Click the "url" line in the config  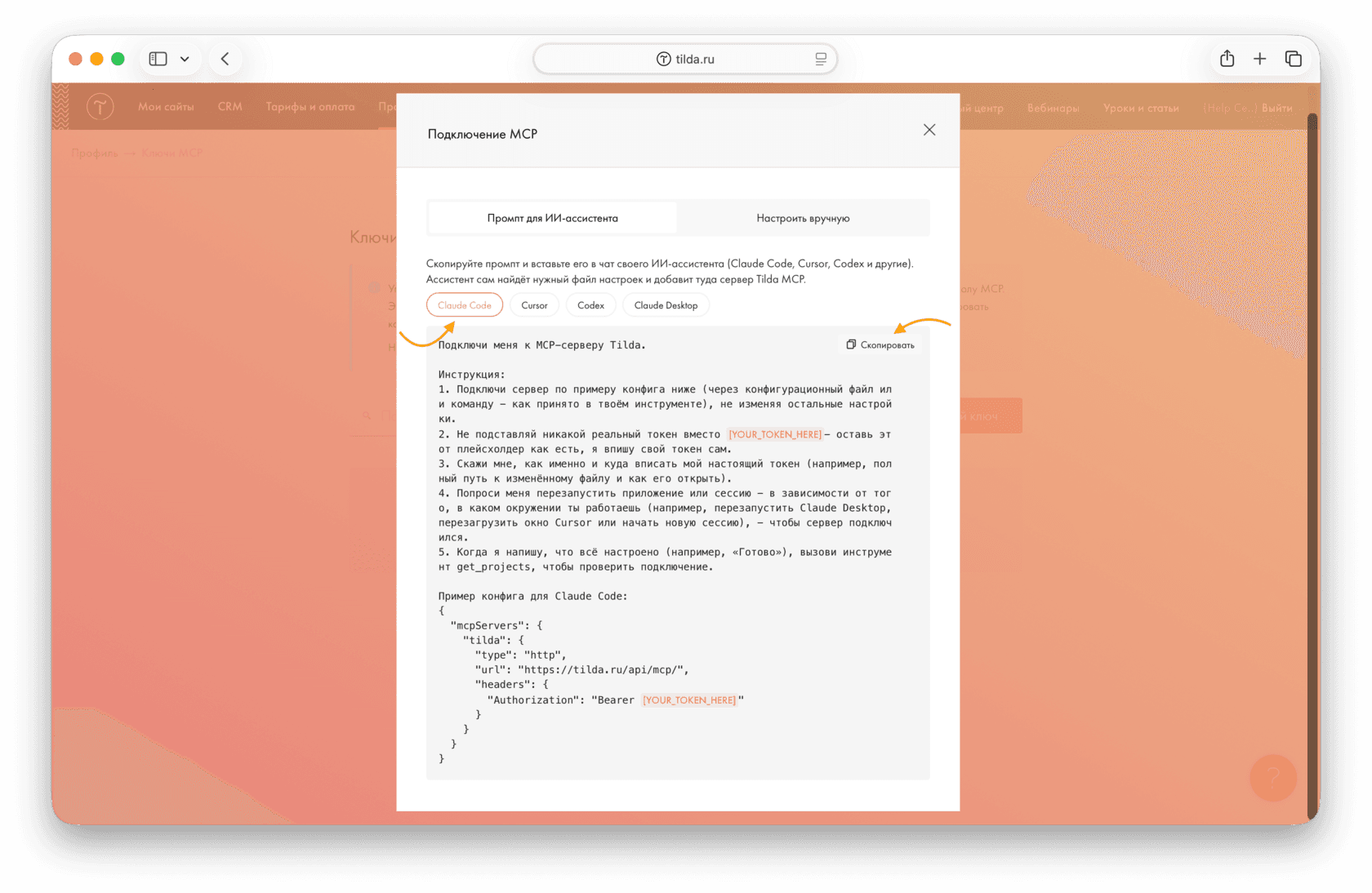pos(581,669)
